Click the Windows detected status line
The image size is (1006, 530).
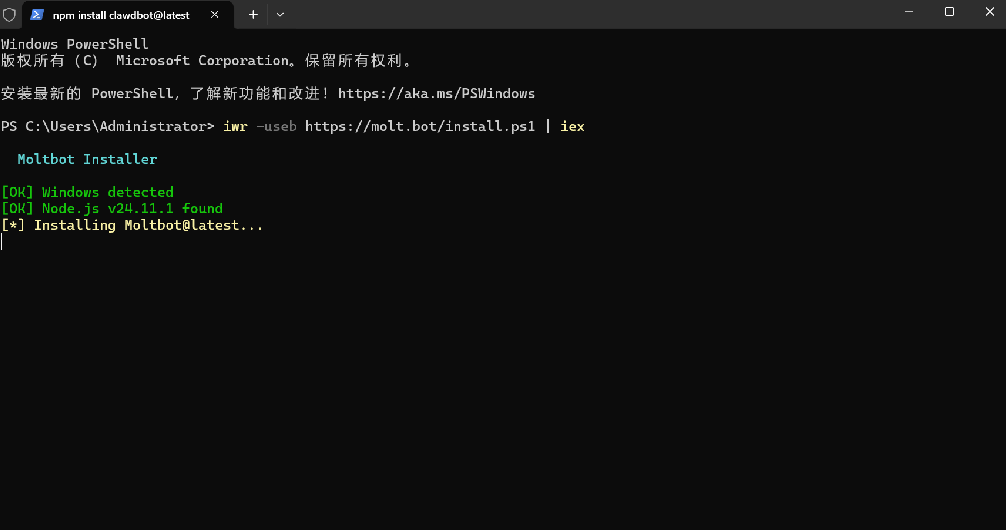tap(88, 192)
